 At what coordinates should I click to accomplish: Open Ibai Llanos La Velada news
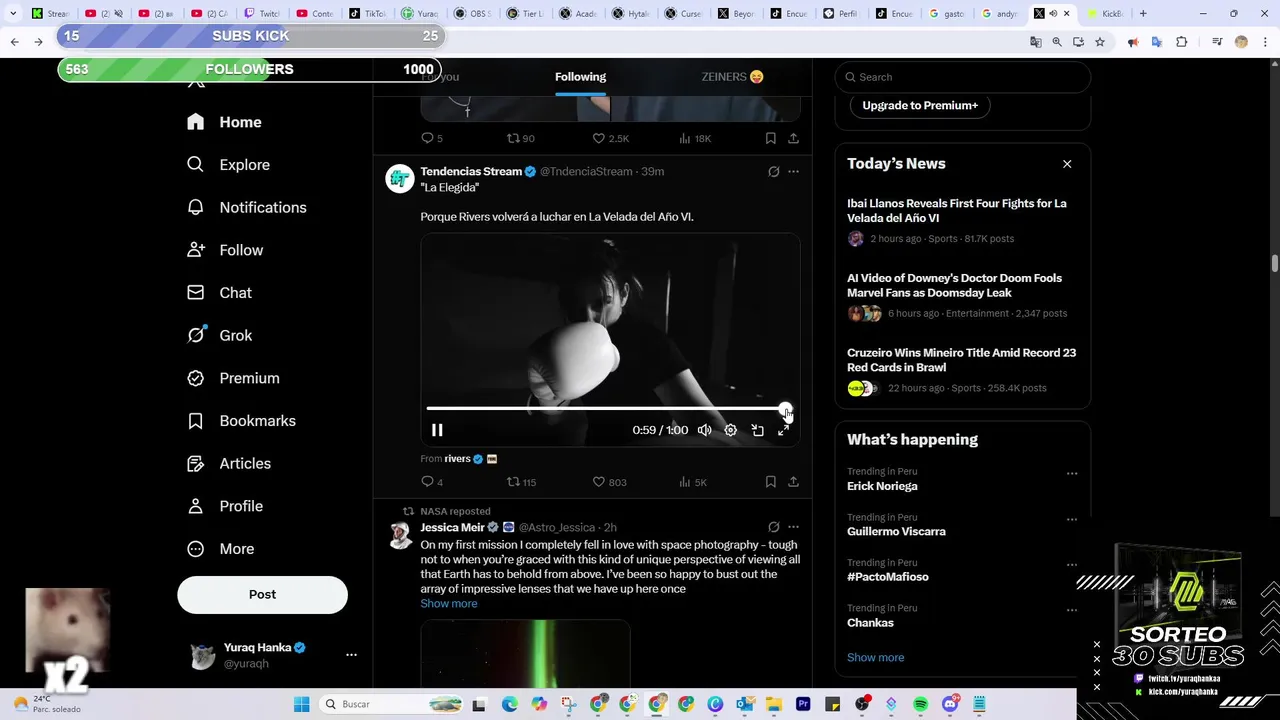962,221
